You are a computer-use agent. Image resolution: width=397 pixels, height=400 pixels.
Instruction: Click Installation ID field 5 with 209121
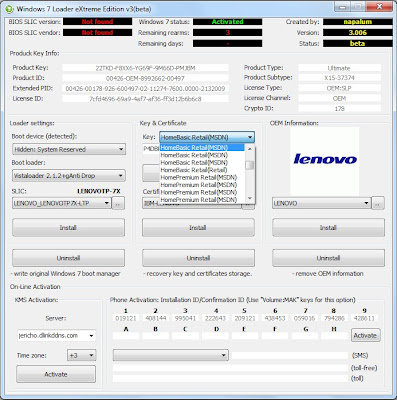click(x=245, y=318)
